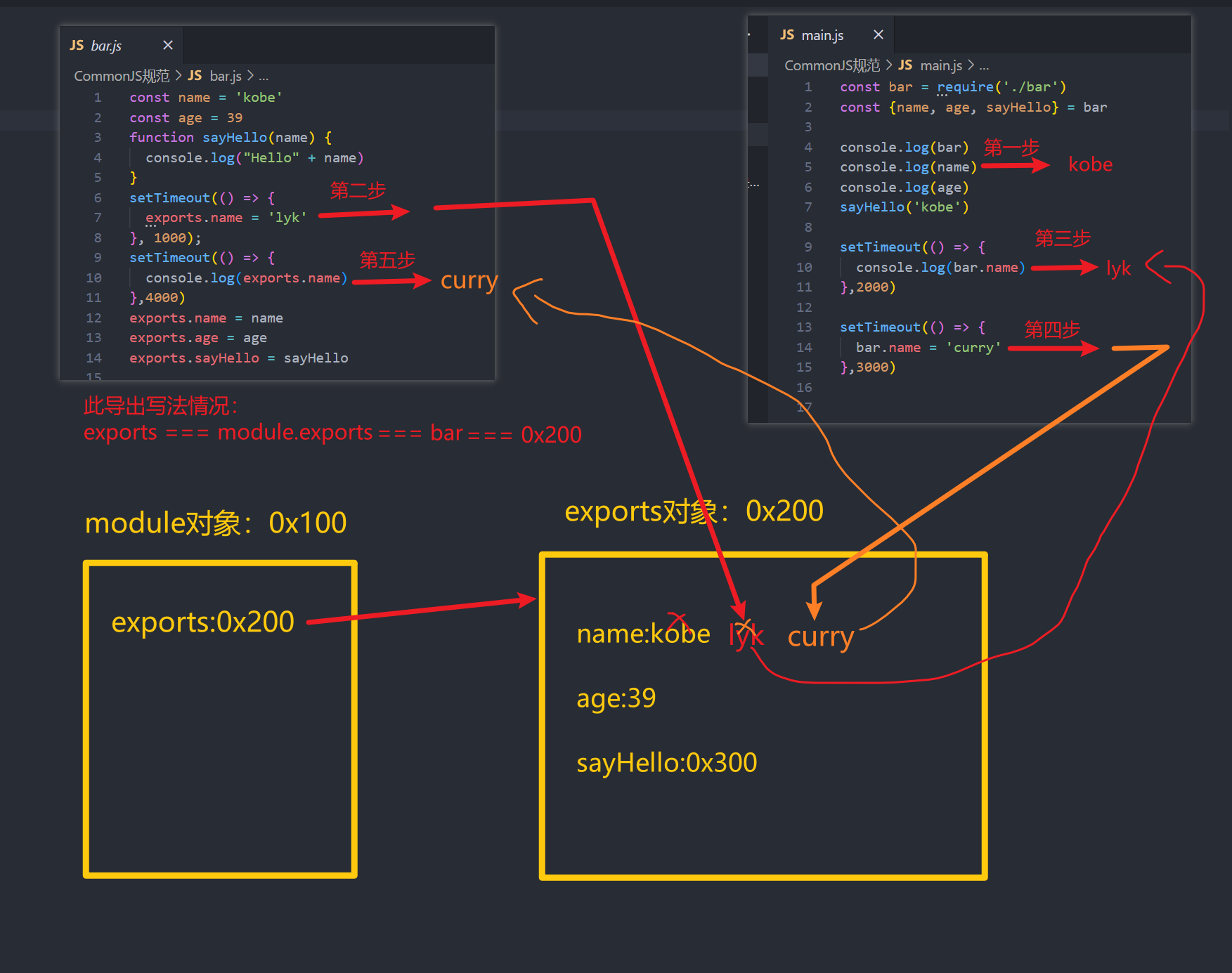Close the main.js editor tab
The image size is (1232, 973).
878,35
